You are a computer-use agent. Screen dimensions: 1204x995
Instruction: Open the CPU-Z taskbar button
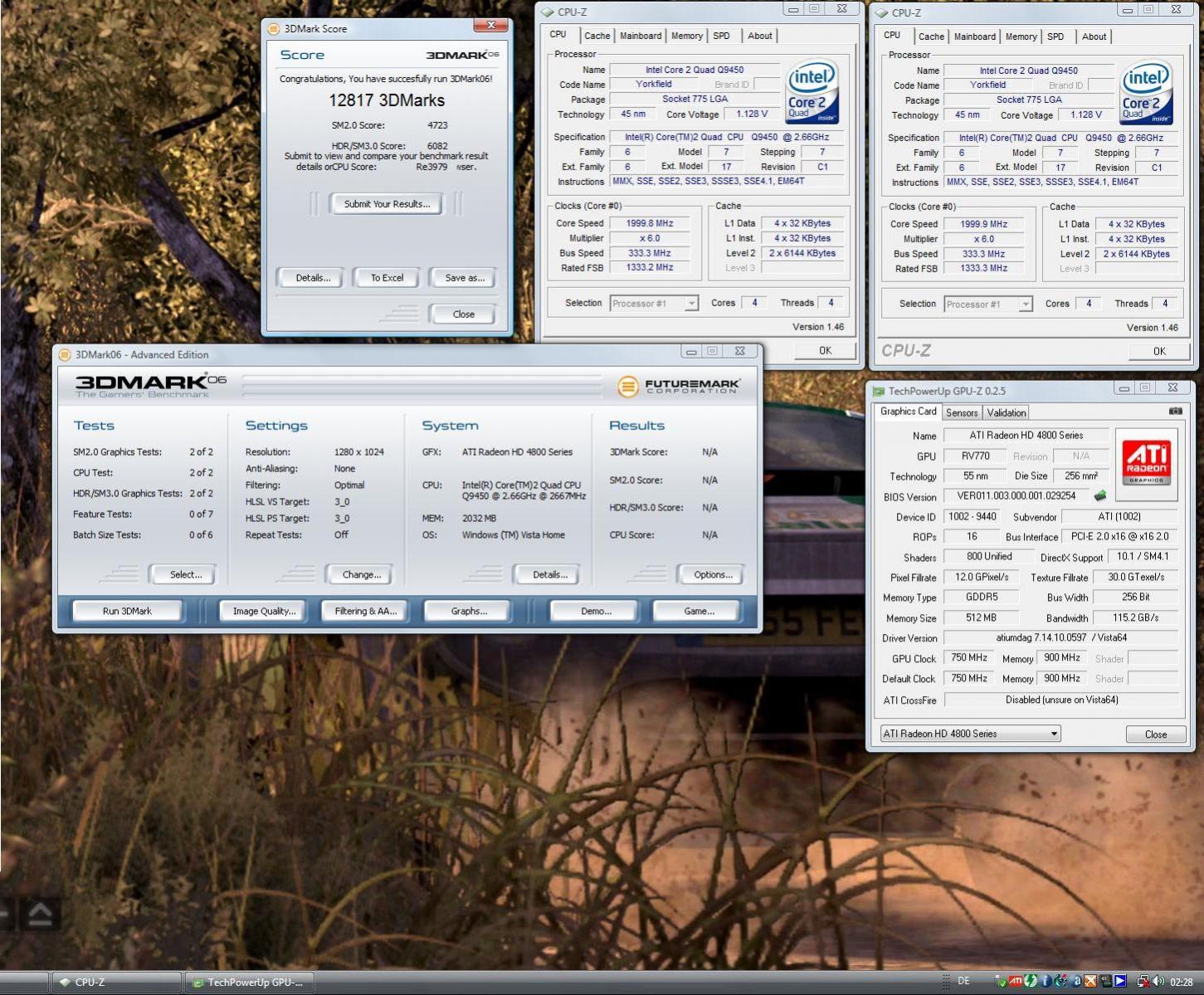coord(116,982)
